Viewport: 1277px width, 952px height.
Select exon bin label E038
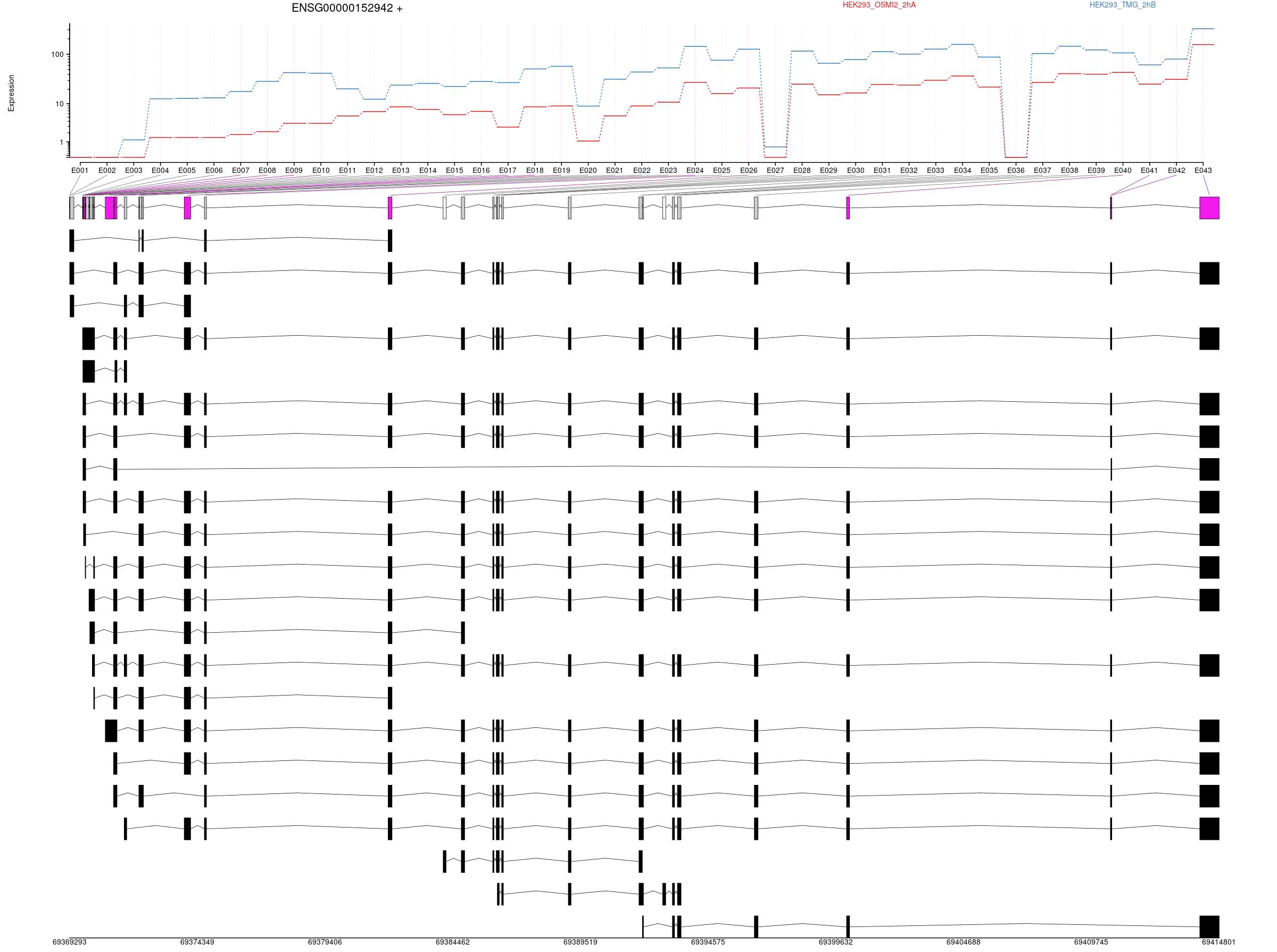1069,171
